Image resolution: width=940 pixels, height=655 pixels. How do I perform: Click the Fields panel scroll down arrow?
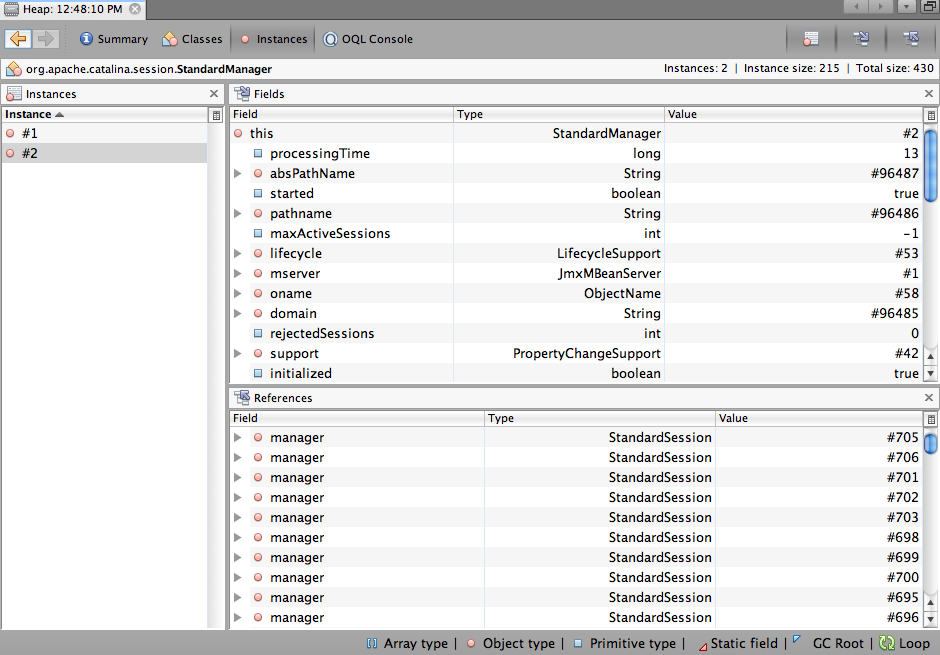(x=930, y=373)
